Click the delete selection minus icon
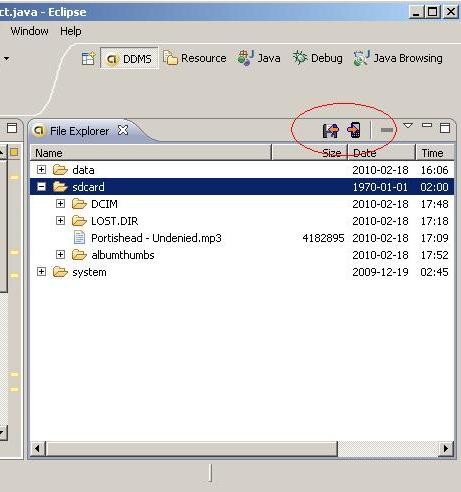 point(387,130)
